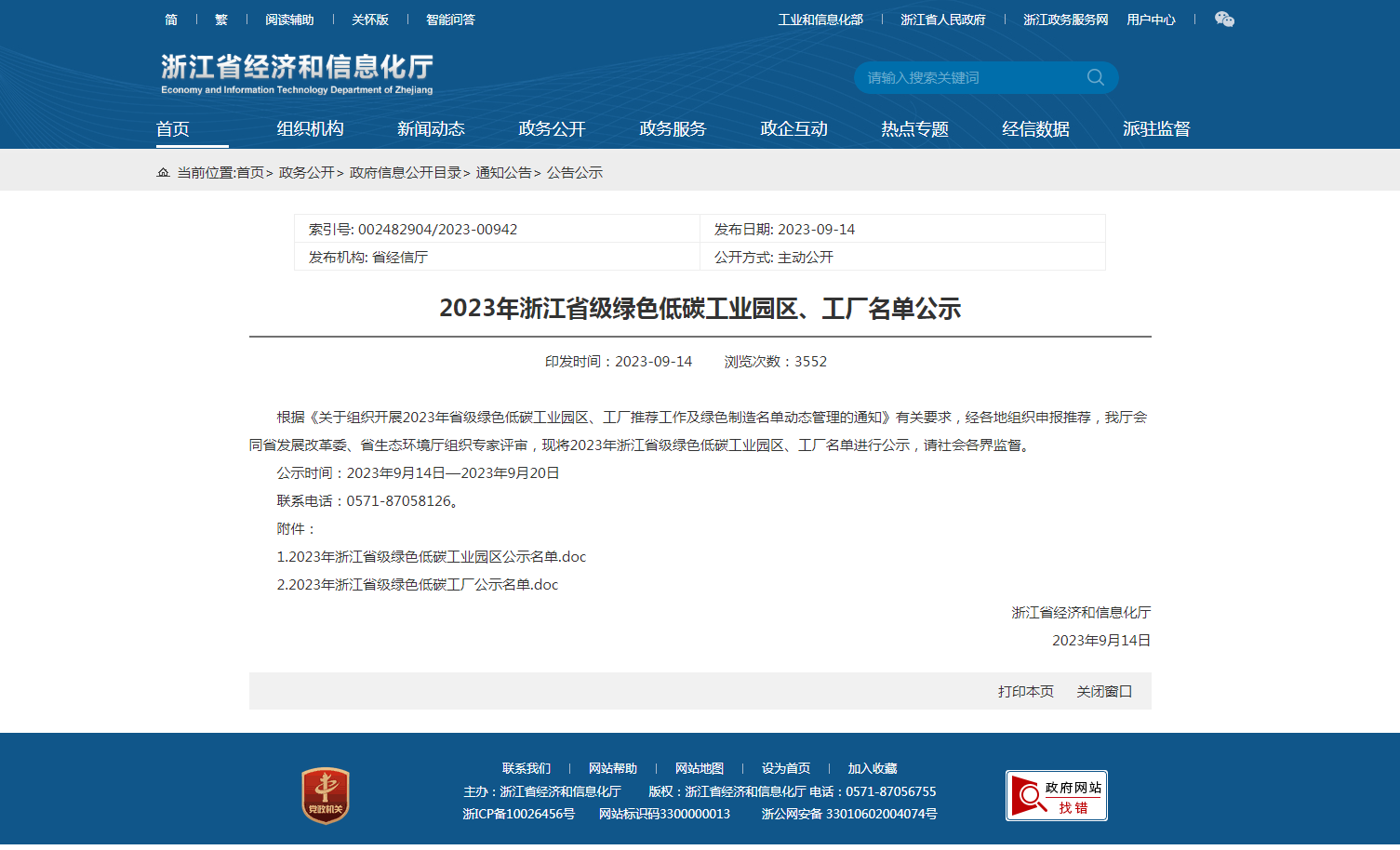Go to the 经信数据 menu tab

(1035, 129)
